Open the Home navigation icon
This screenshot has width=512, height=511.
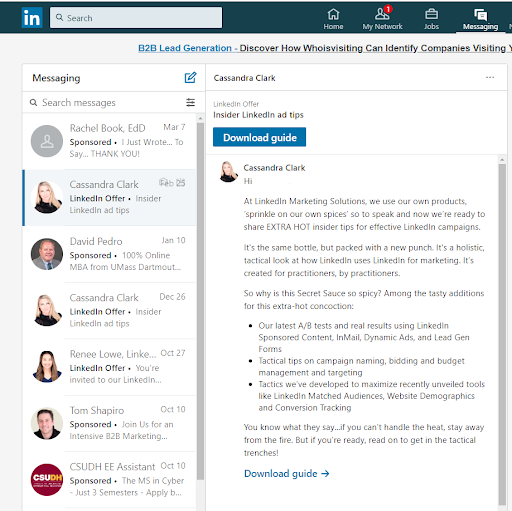[x=333, y=19]
